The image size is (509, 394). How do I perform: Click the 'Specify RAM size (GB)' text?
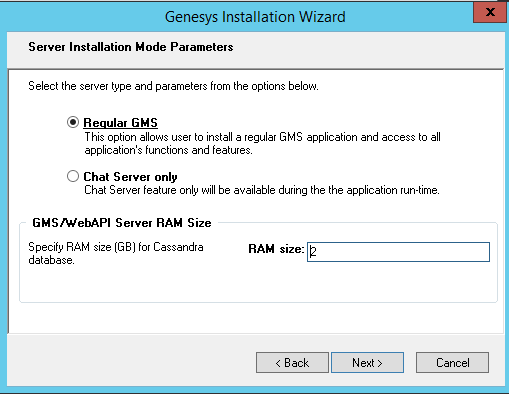click(x=116, y=254)
